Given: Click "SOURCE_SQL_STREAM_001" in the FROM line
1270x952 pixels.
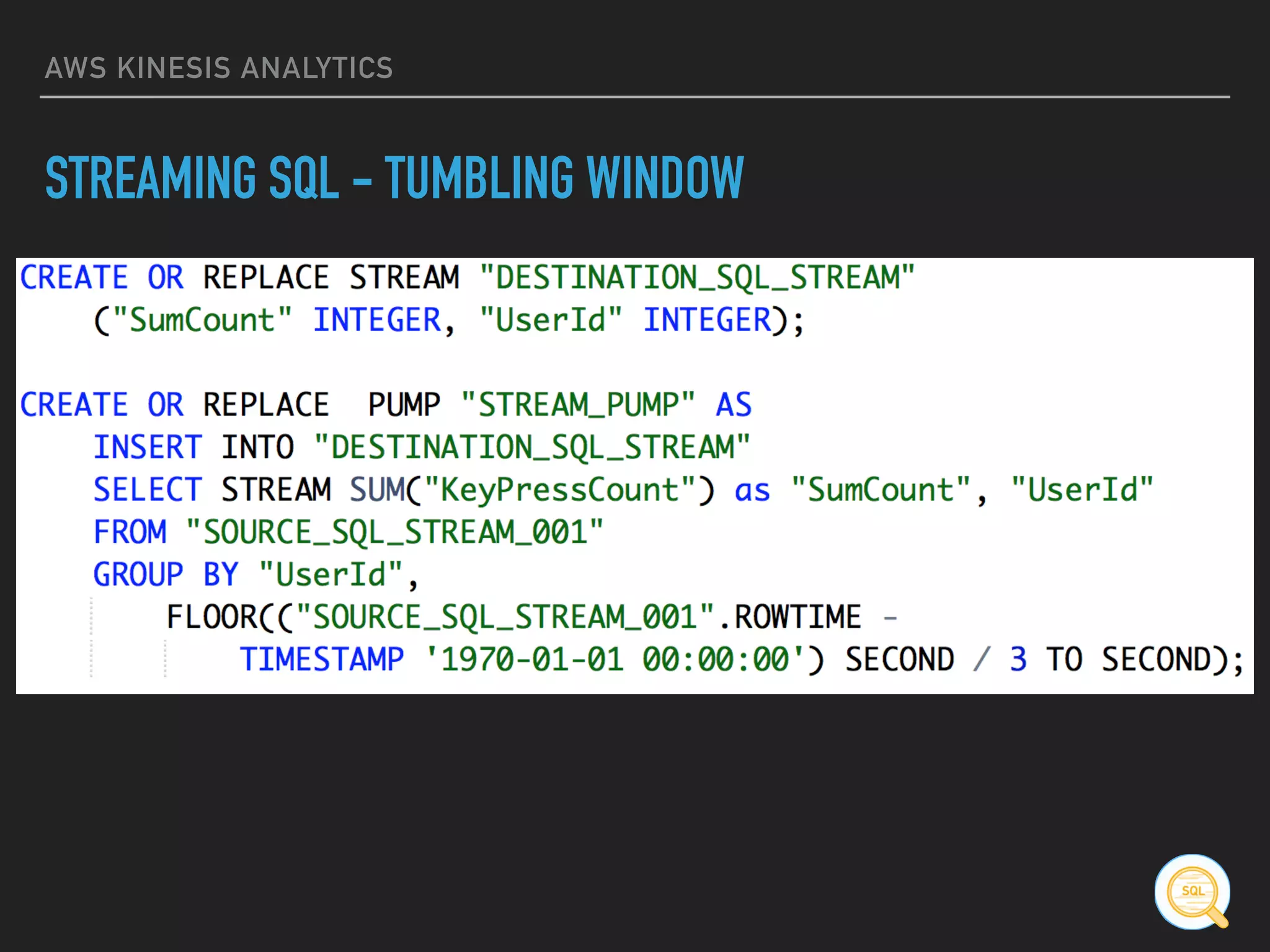Looking at the screenshot, I should [x=394, y=532].
